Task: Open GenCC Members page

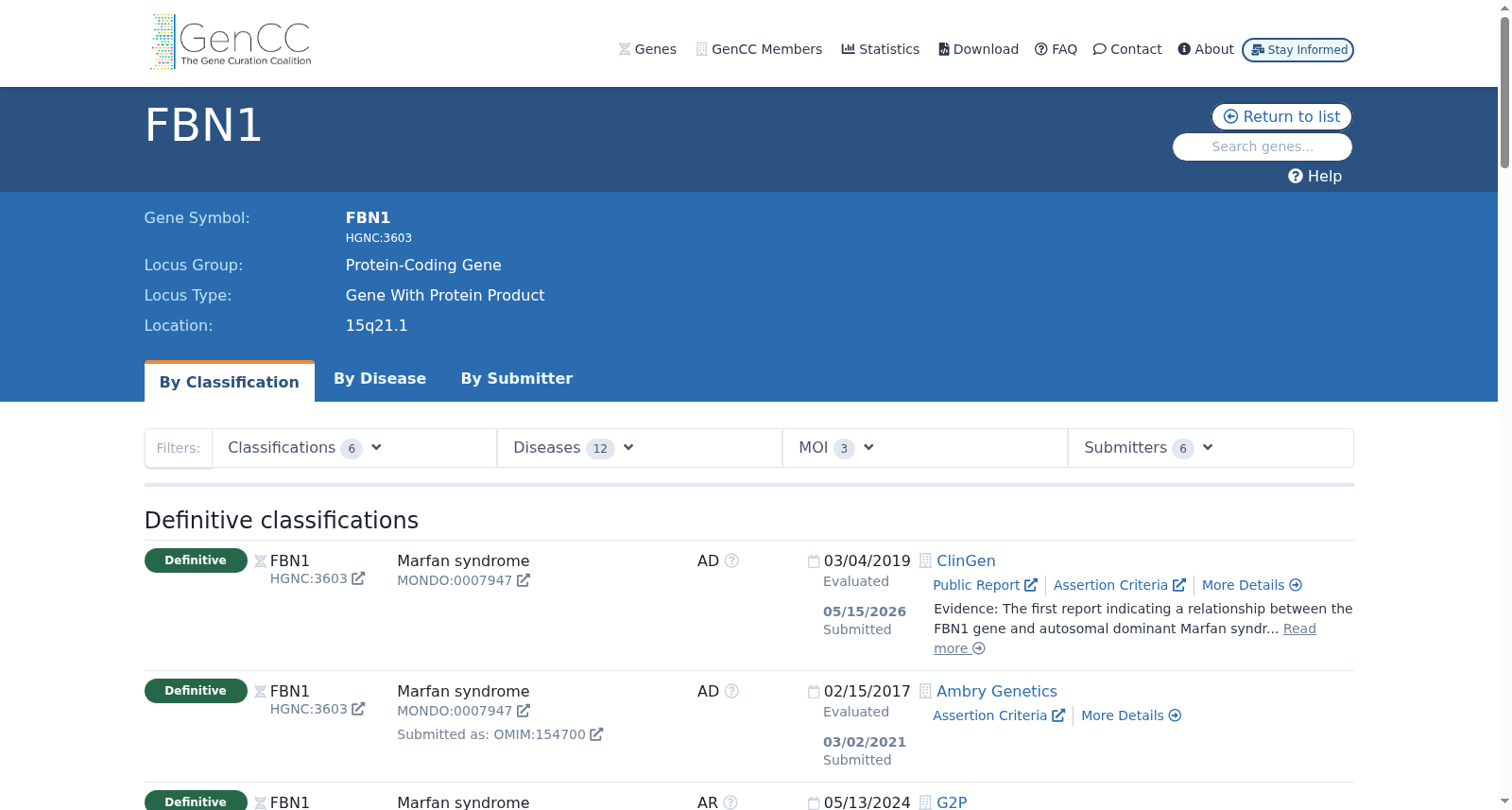Action: [x=759, y=49]
